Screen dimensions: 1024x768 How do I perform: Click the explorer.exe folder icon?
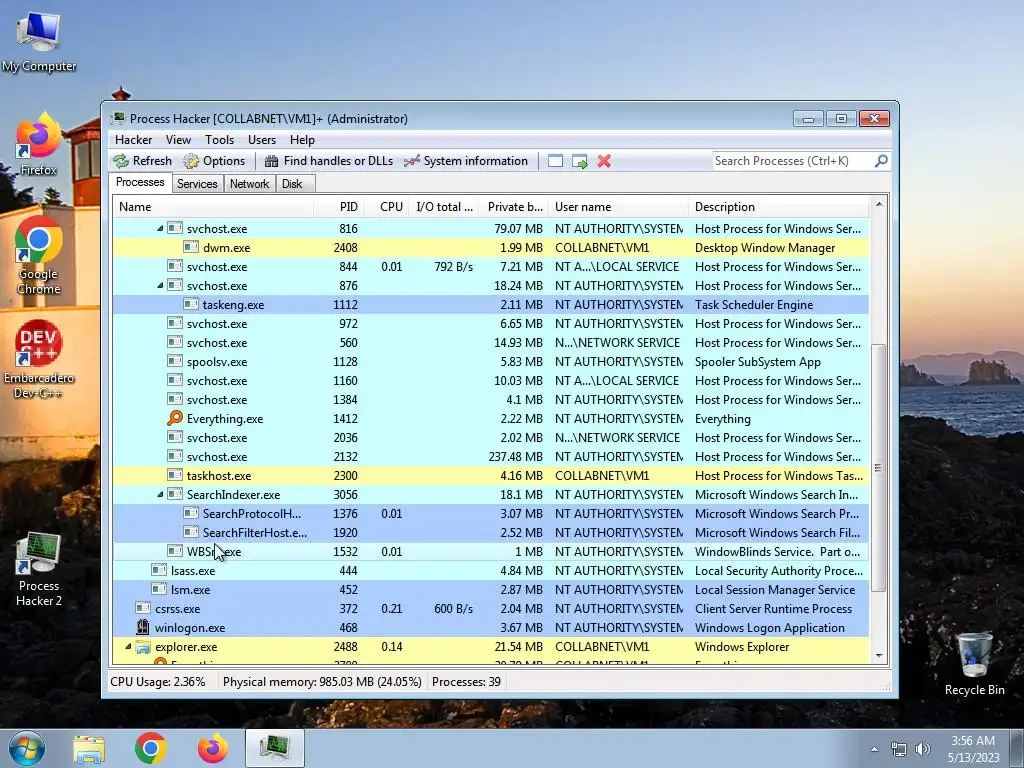(143, 647)
